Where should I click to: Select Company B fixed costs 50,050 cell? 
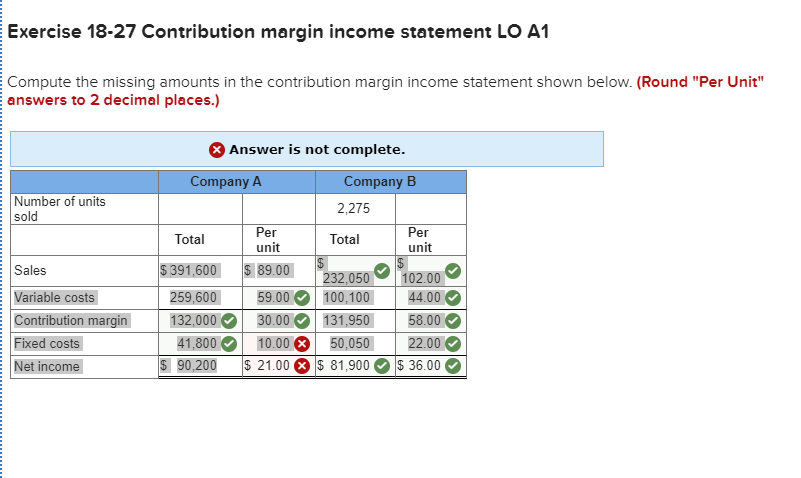[x=356, y=344]
